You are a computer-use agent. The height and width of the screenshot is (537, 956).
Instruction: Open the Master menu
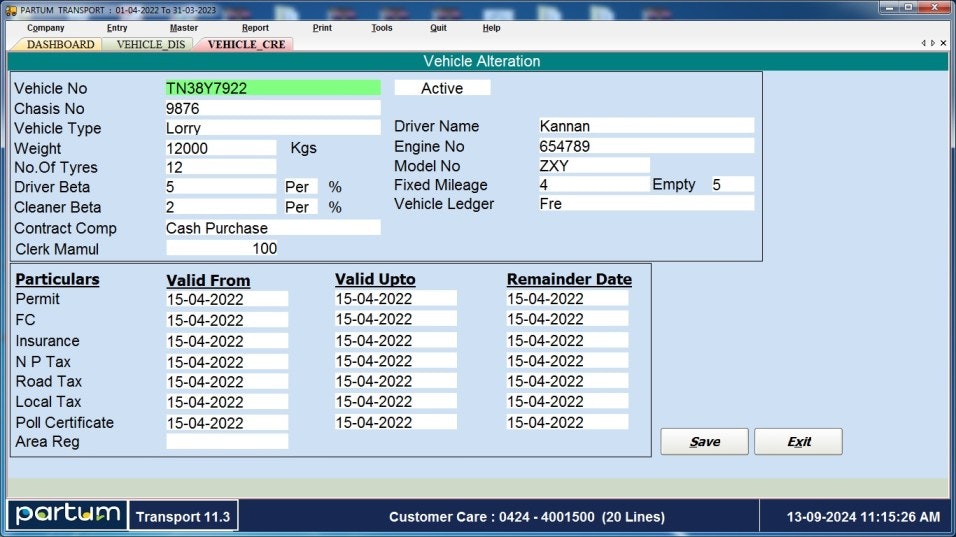point(184,27)
